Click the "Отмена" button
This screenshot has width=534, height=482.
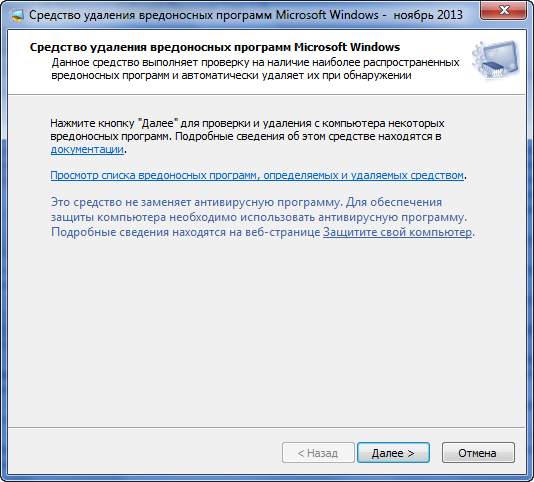click(x=478, y=453)
